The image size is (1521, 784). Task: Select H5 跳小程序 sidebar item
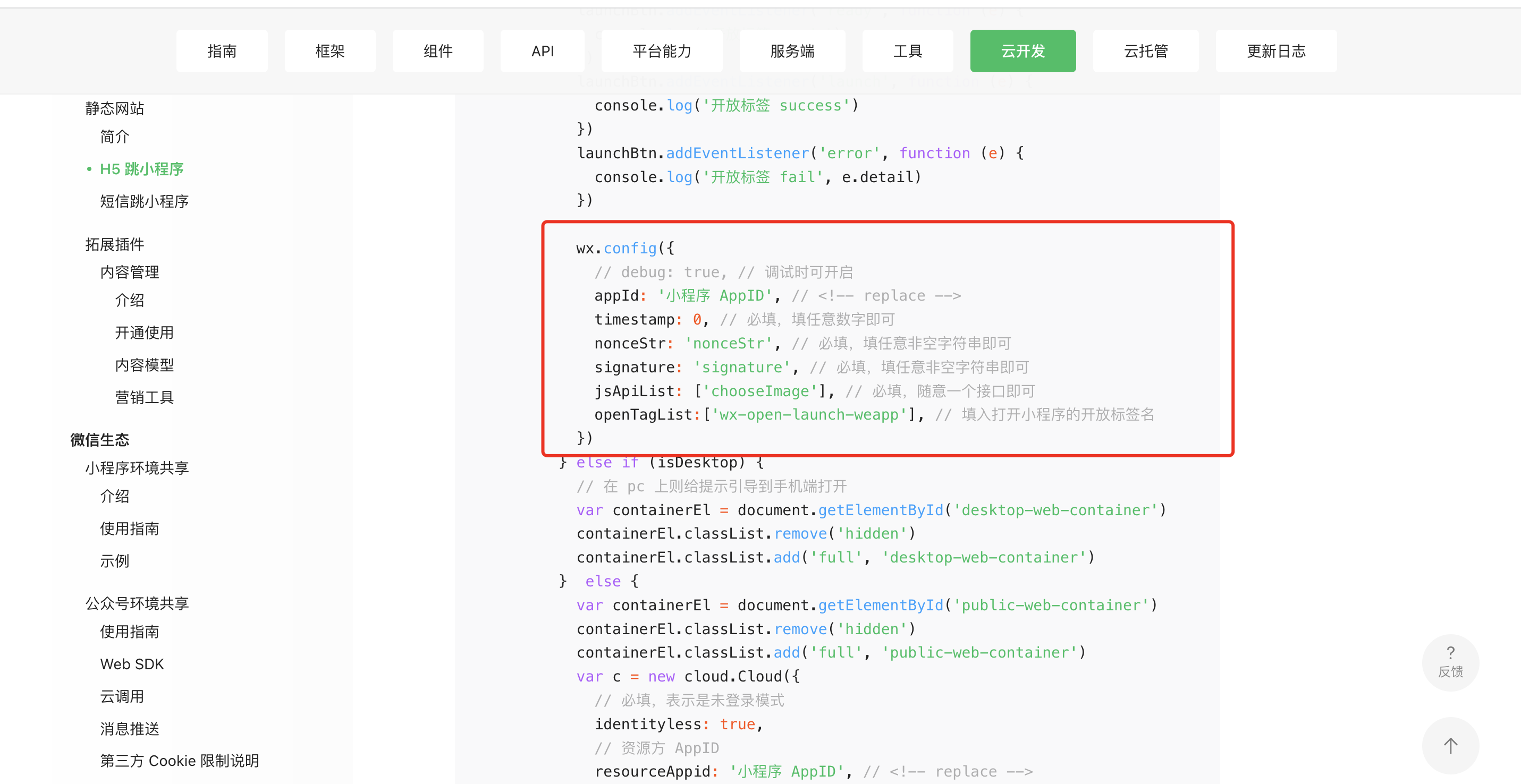point(142,169)
